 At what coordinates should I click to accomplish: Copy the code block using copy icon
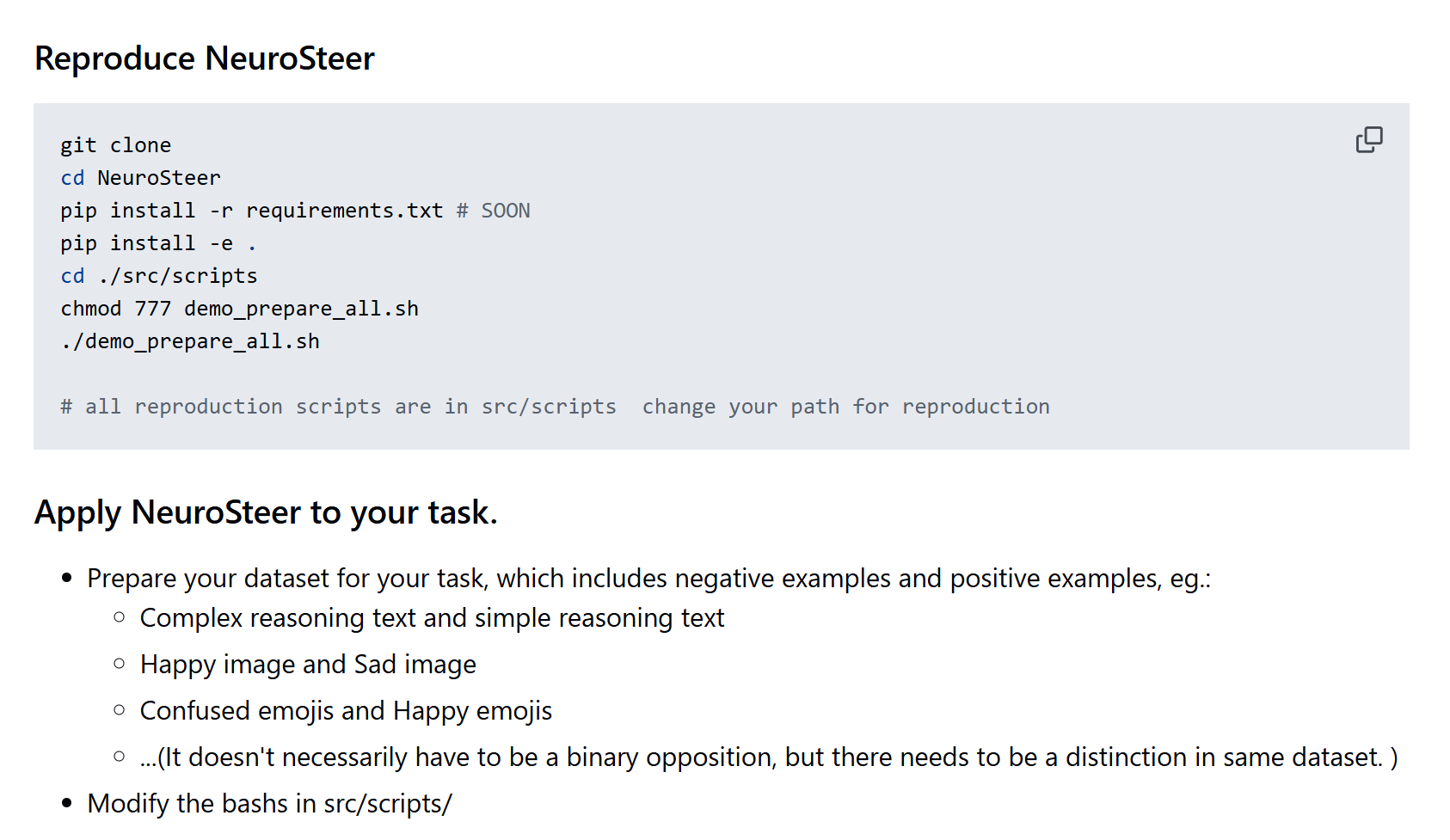pyautogui.click(x=1368, y=139)
